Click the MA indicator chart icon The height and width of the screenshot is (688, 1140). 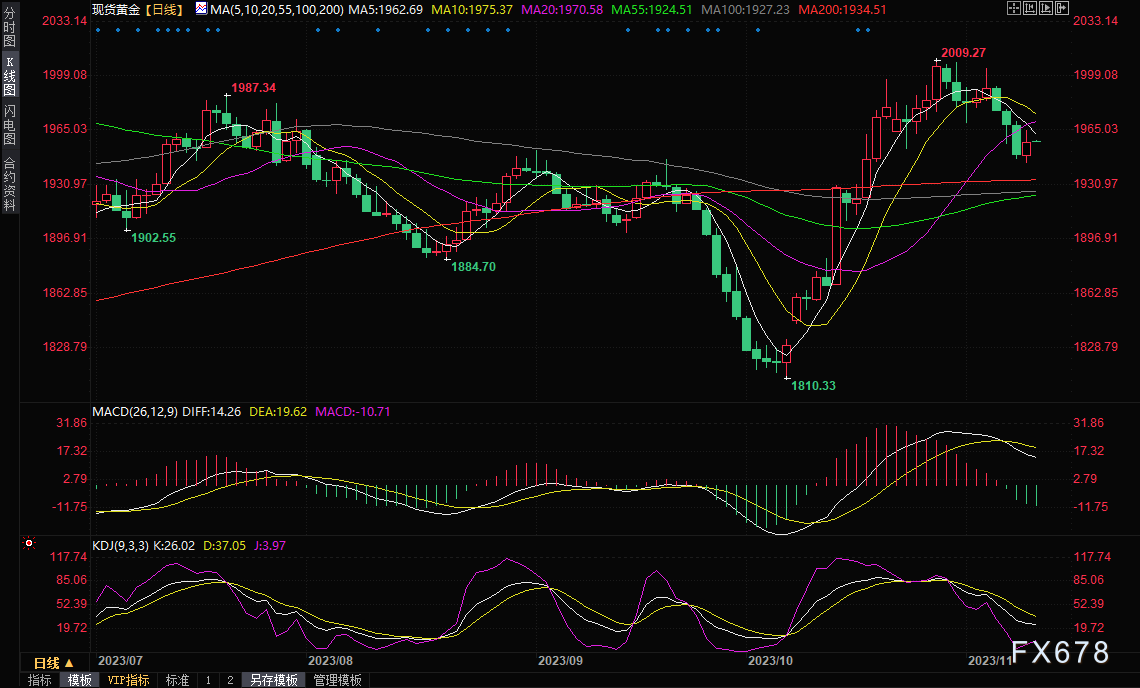click(x=201, y=9)
